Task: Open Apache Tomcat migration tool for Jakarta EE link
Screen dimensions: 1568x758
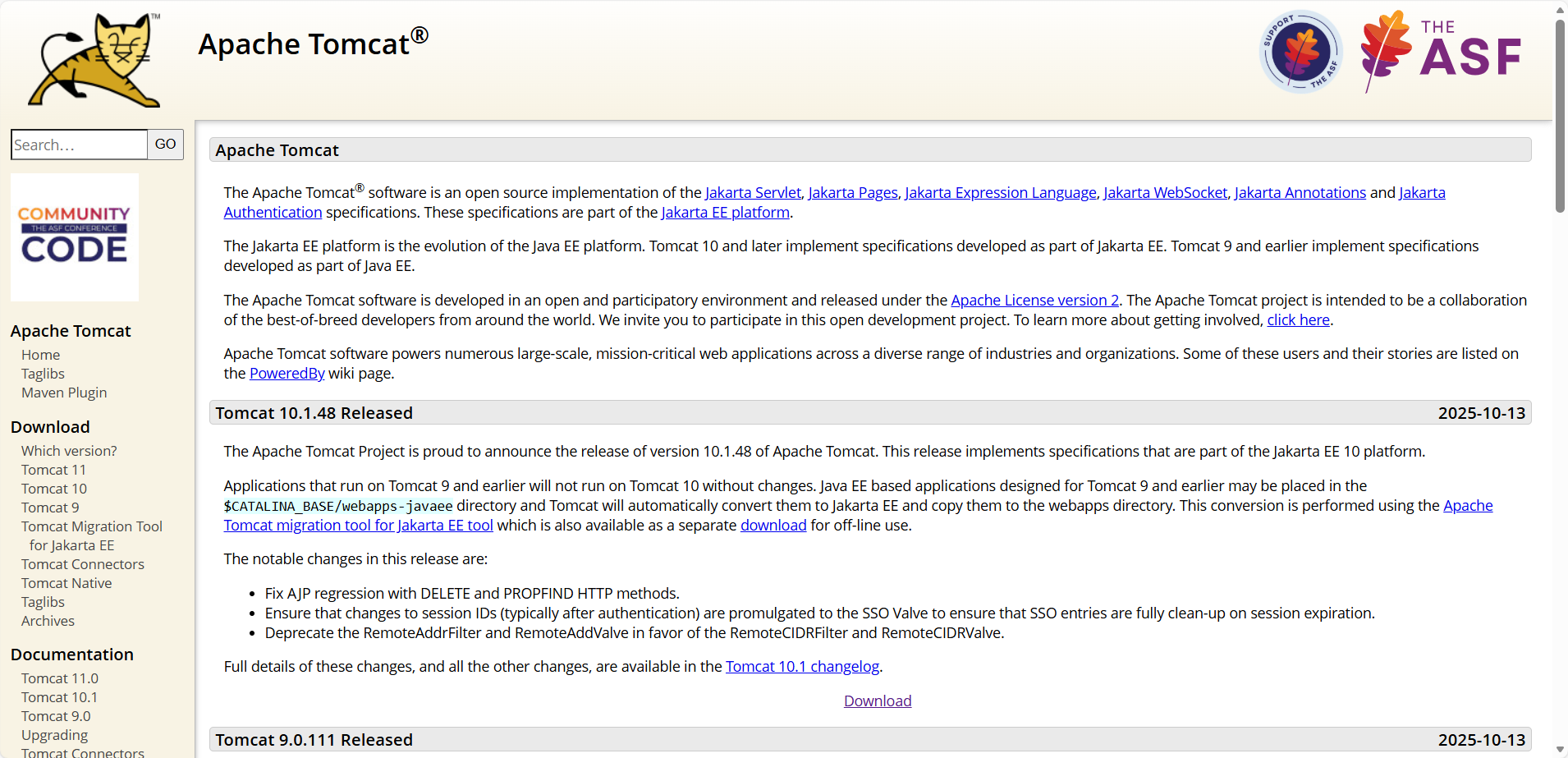Action: coord(359,526)
